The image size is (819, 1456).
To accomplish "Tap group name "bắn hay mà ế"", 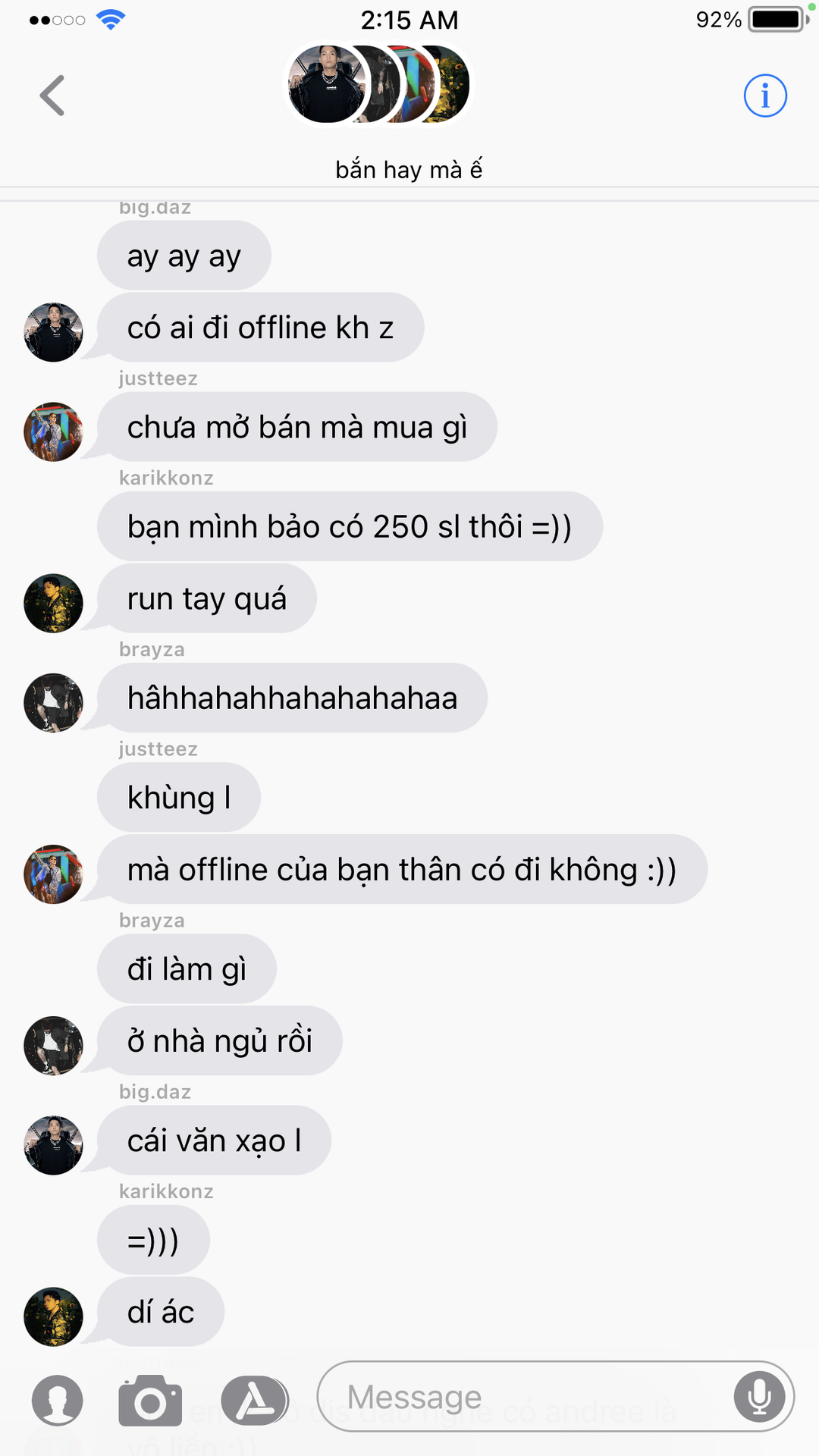I will coord(409,170).
